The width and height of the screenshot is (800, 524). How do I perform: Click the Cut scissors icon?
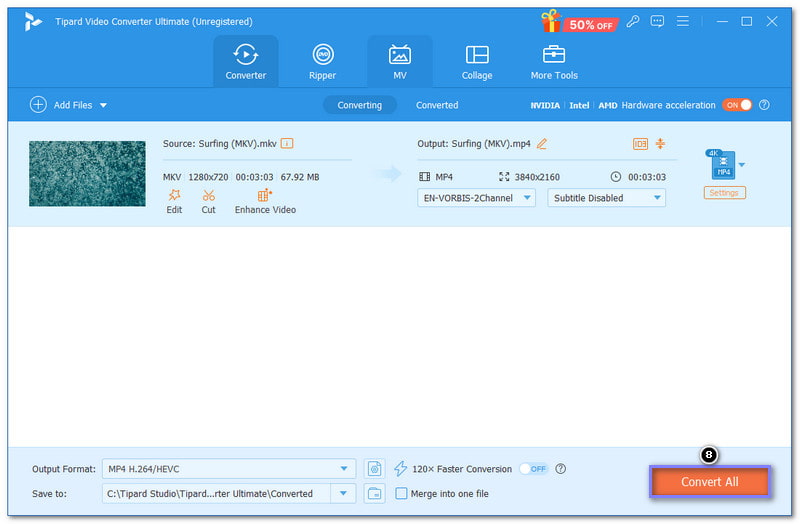point(208,195)
